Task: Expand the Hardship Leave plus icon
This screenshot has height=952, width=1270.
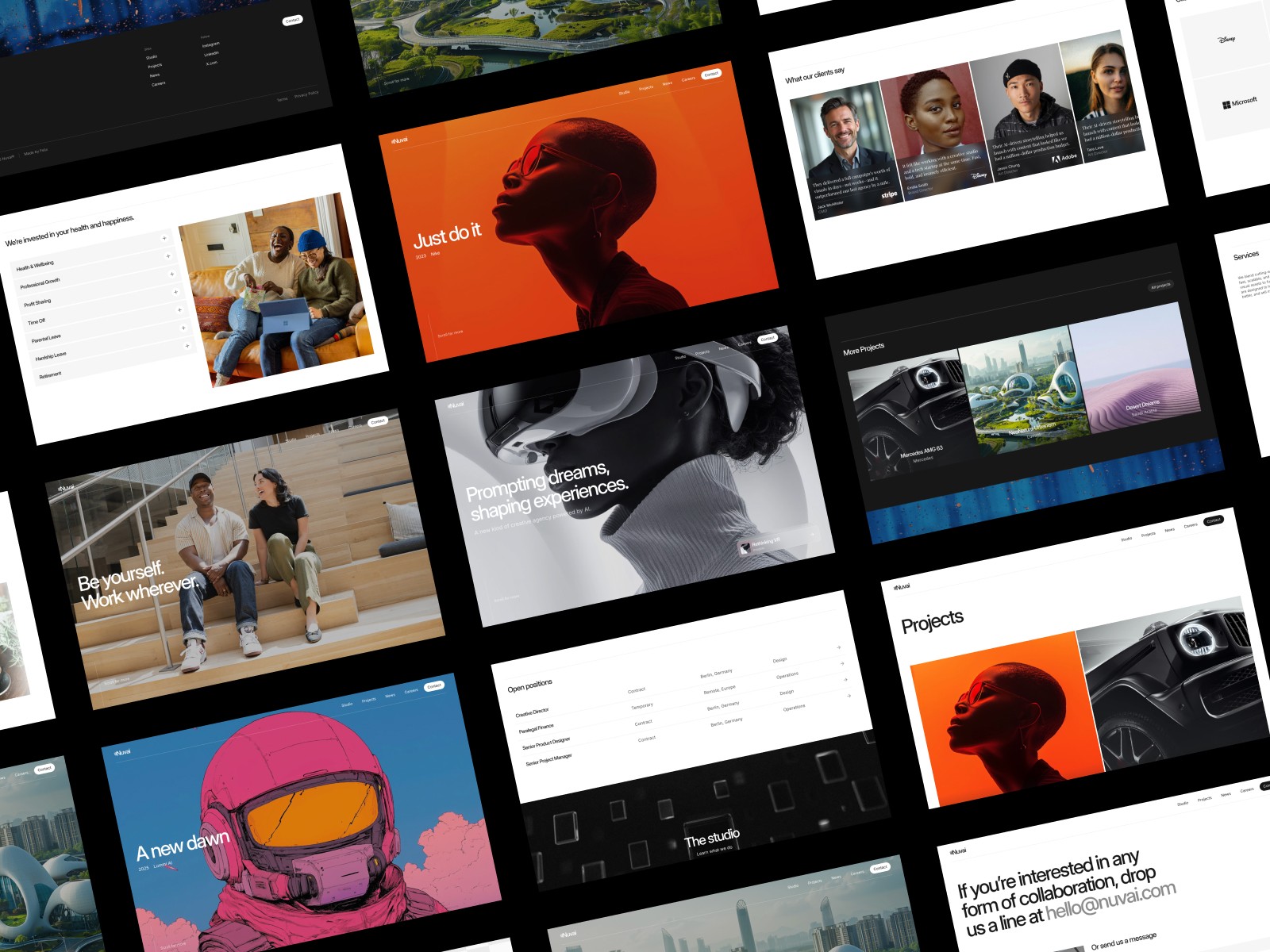Action: [x=183, y=328]
